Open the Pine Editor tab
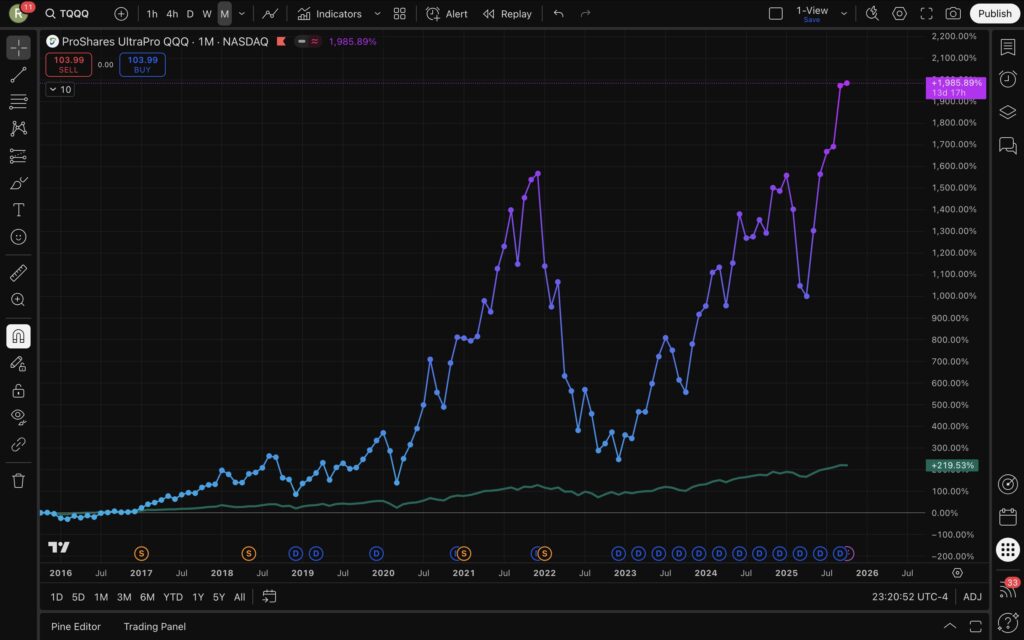This screenshot has height=640, width=1024. click(75, 626)
